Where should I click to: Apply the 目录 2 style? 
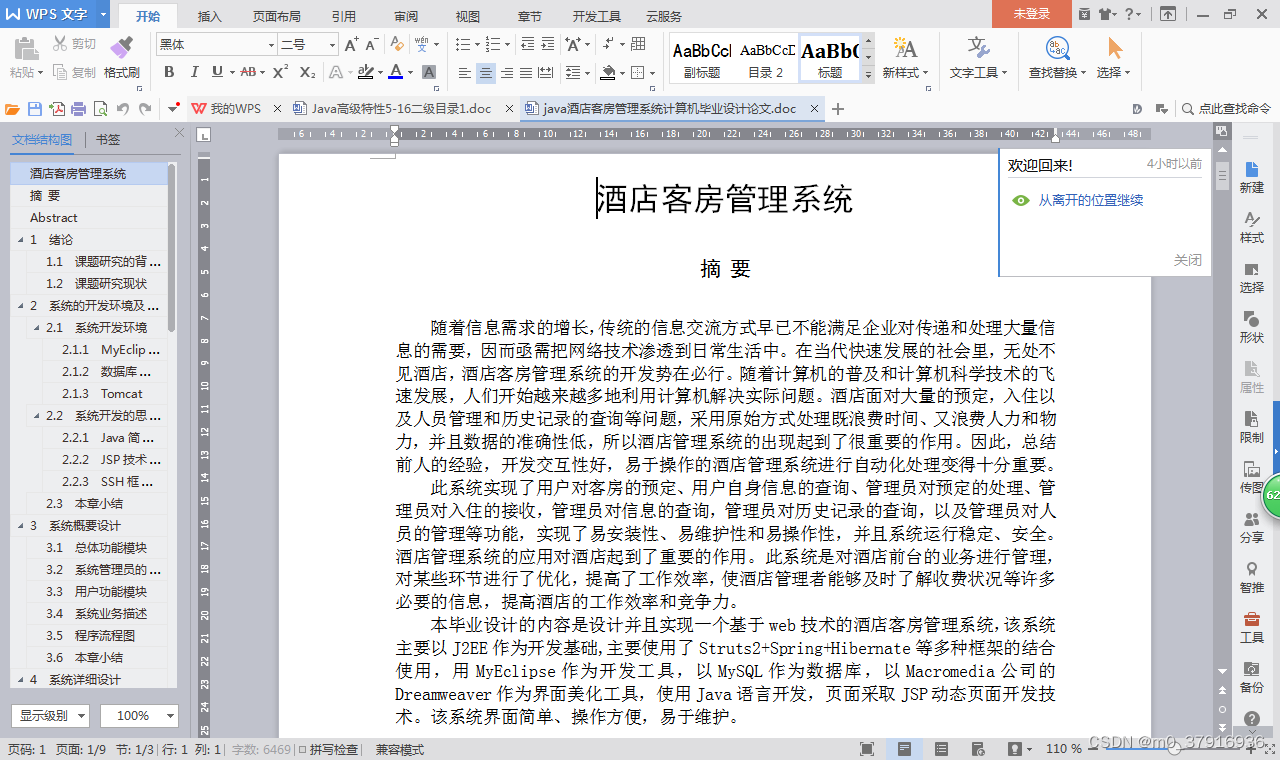(x=766, y=58)
